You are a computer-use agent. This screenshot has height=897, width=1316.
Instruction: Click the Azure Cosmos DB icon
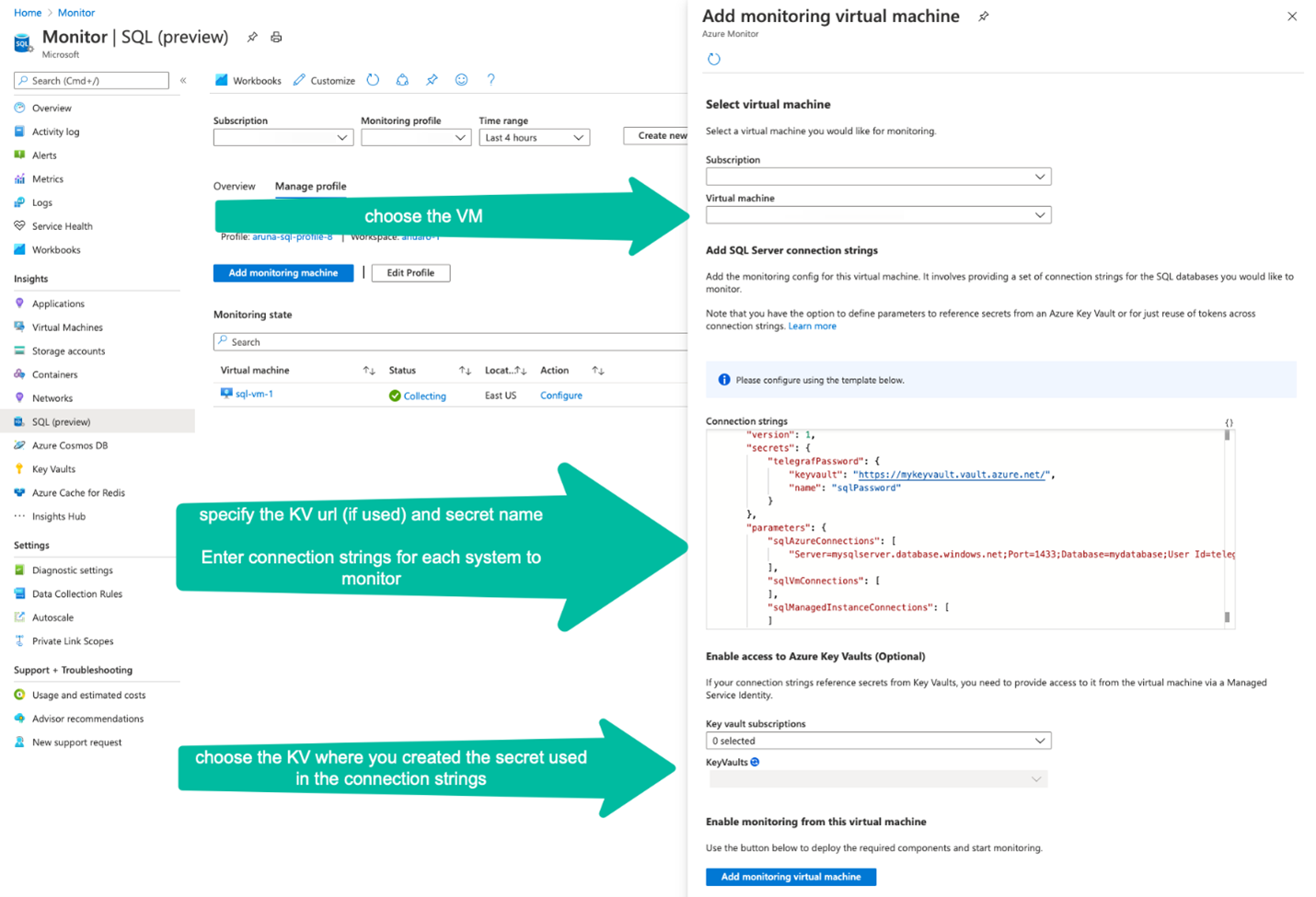(19, 445)
